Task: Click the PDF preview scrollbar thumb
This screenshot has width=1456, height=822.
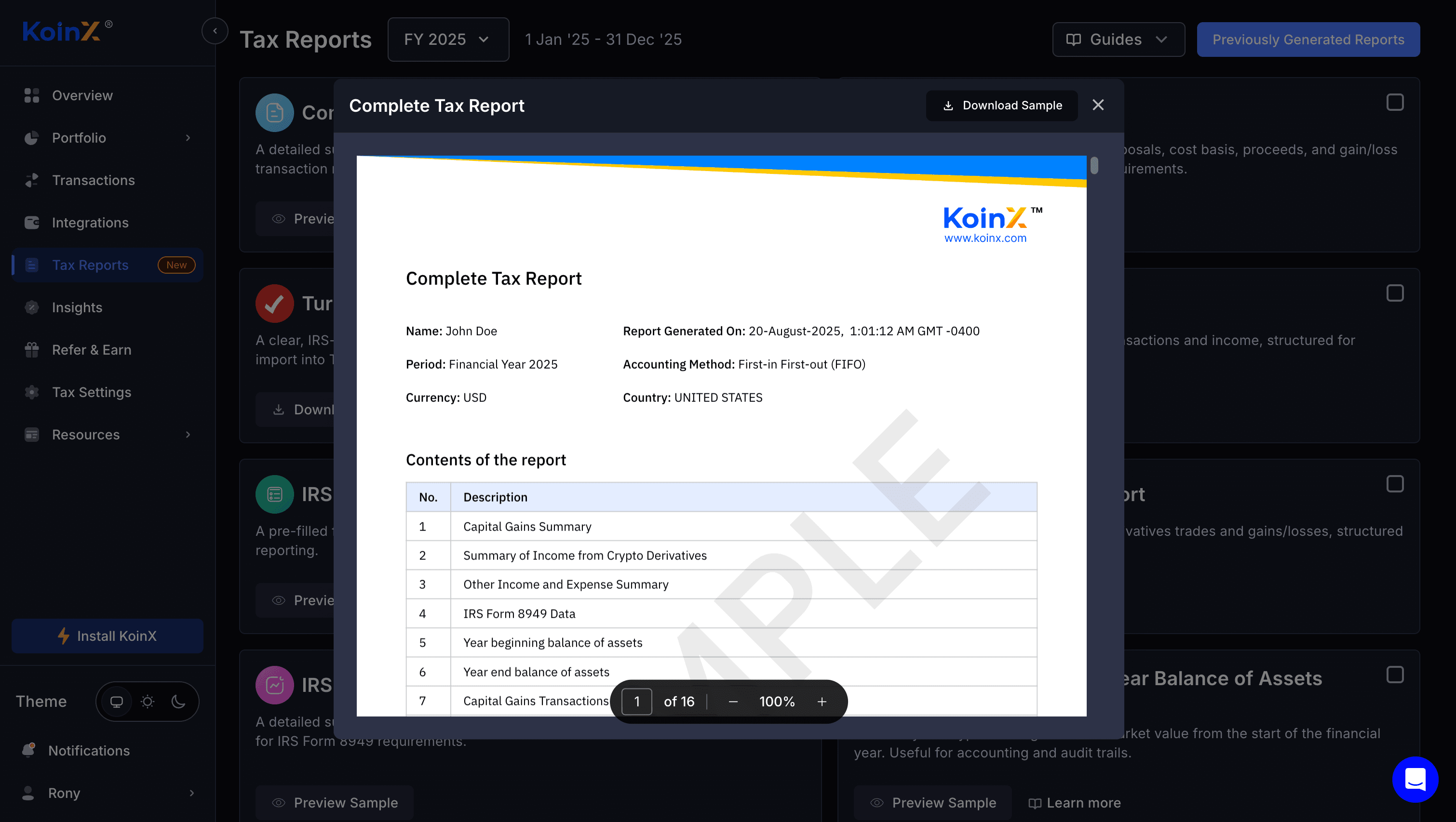Action: [x=1094, y=166]
